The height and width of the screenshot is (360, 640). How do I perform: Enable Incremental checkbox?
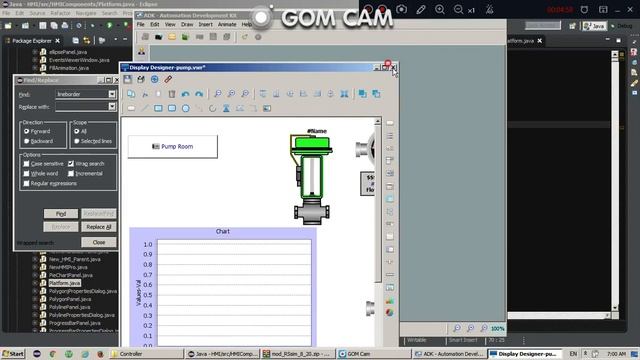[x=71, y=173]
